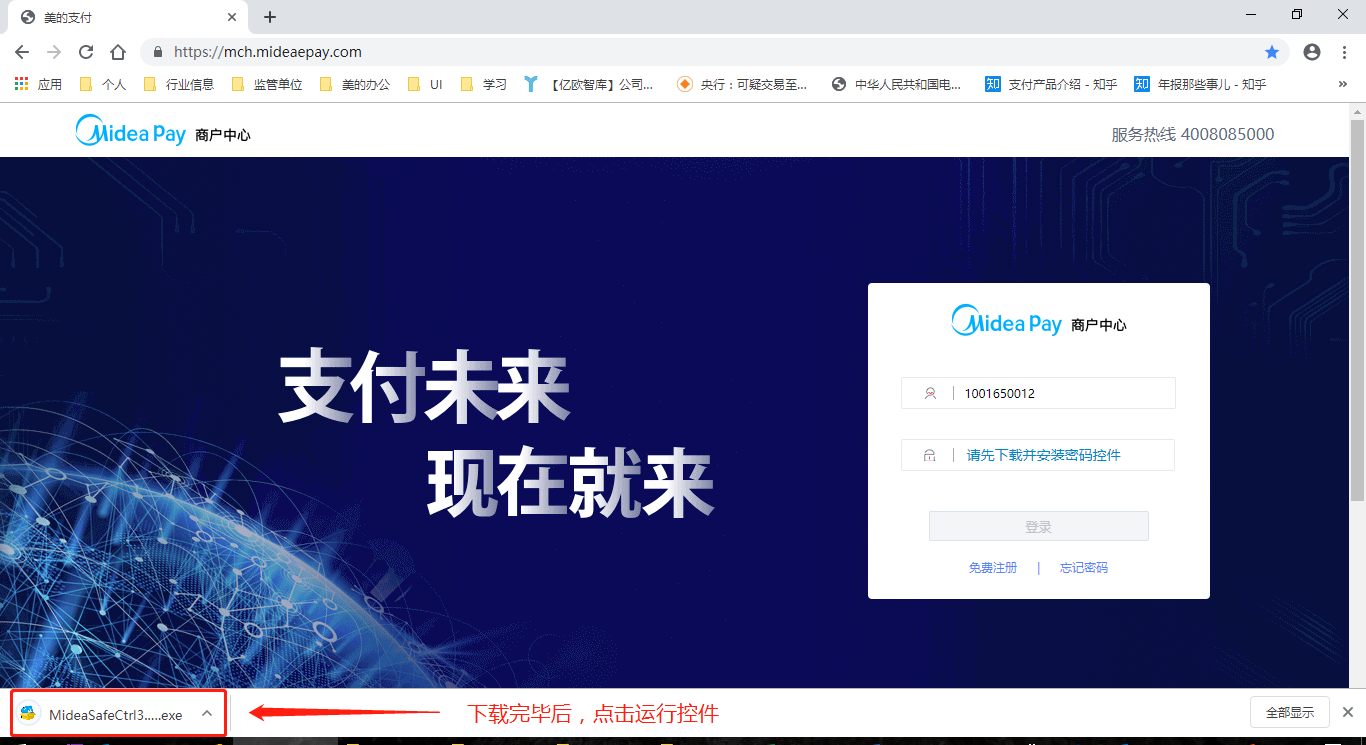
Task: Reload the current page
Action: click(86, 52)
